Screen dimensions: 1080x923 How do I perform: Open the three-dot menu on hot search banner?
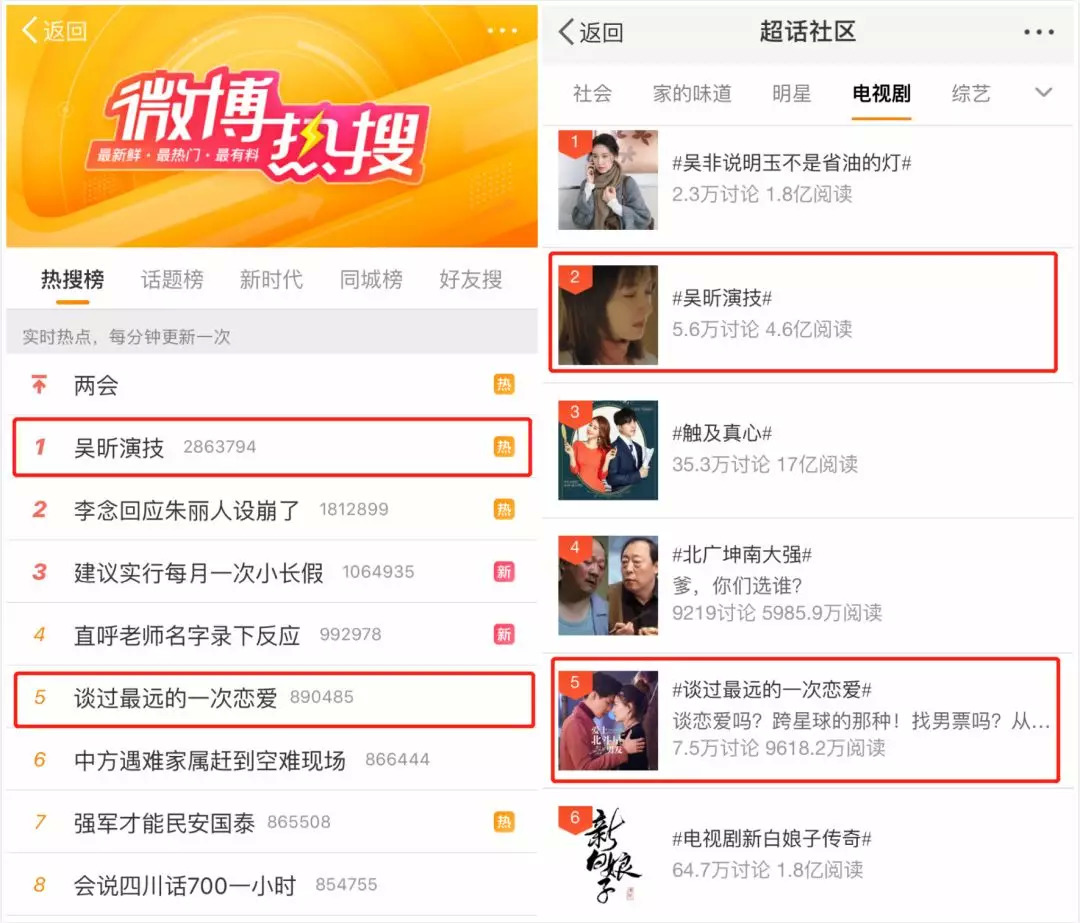tap(501, 30)
